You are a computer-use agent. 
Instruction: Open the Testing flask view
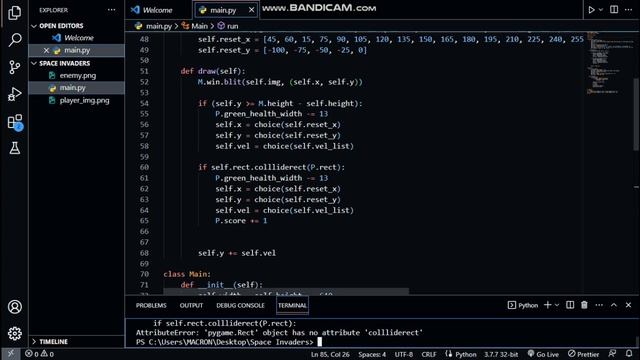click(x=15, y=148)
